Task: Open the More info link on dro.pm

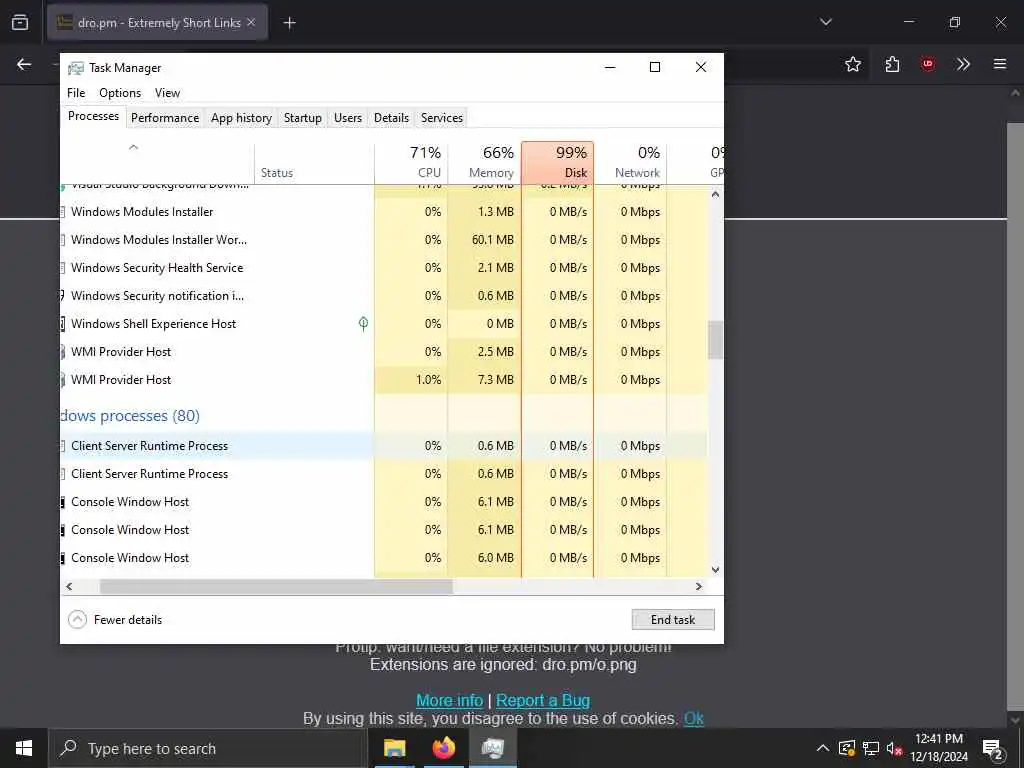Action: (449, 700)
